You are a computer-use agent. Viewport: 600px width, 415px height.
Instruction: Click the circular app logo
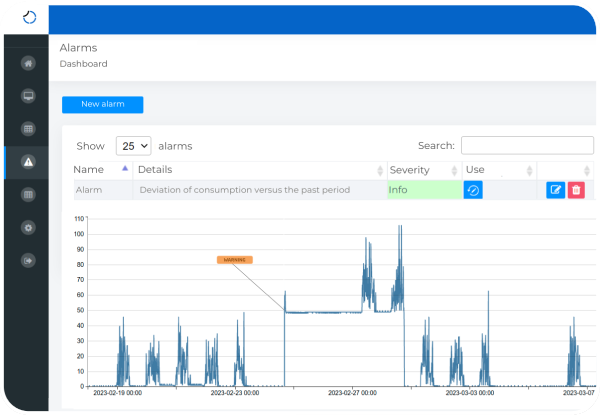(29, 17)
